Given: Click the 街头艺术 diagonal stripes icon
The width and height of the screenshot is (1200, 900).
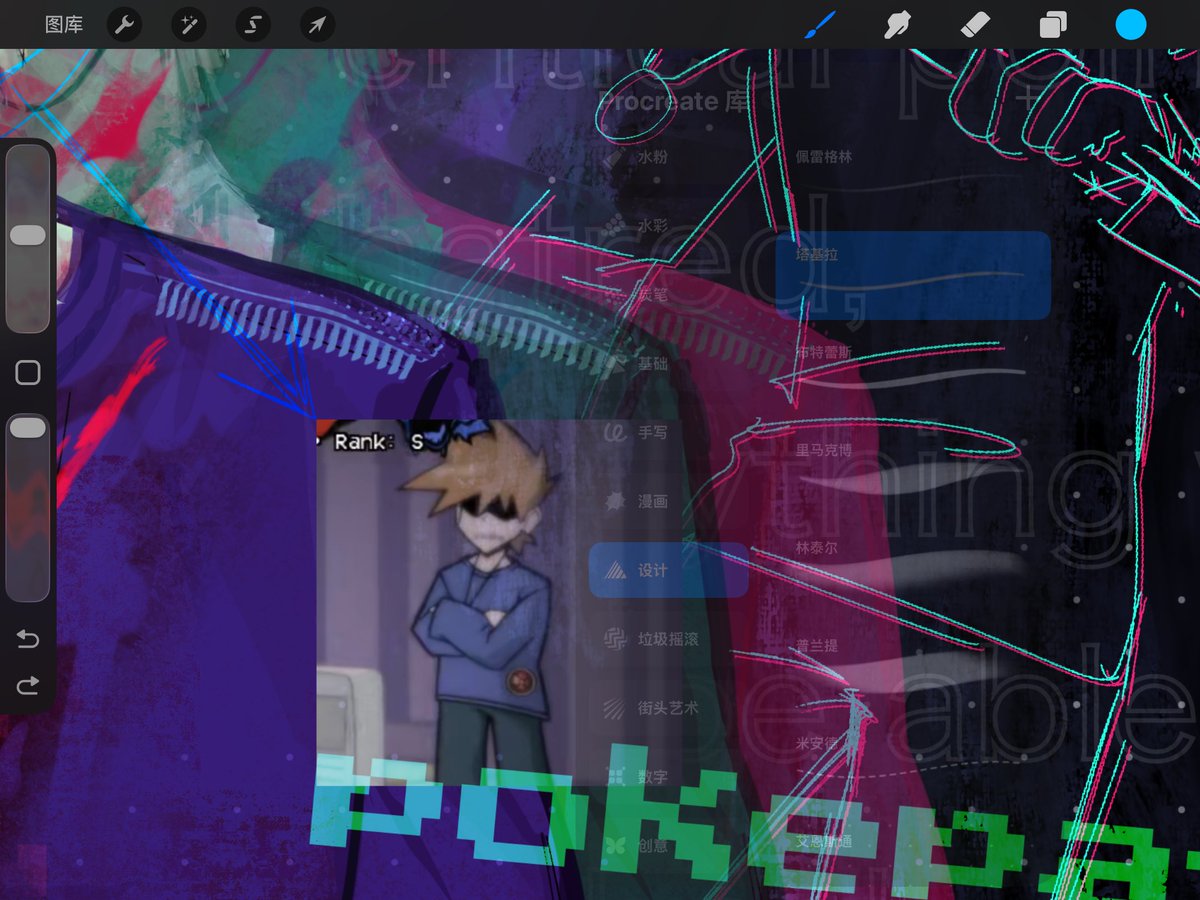Looking at the screenshot, I should 617,708.
